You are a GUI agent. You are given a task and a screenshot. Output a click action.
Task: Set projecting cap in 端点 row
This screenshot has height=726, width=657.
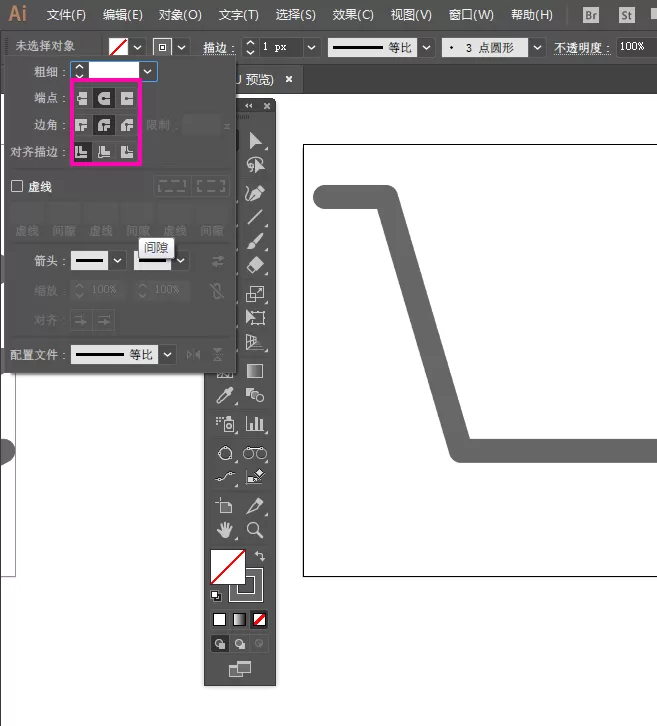[126, 98]
